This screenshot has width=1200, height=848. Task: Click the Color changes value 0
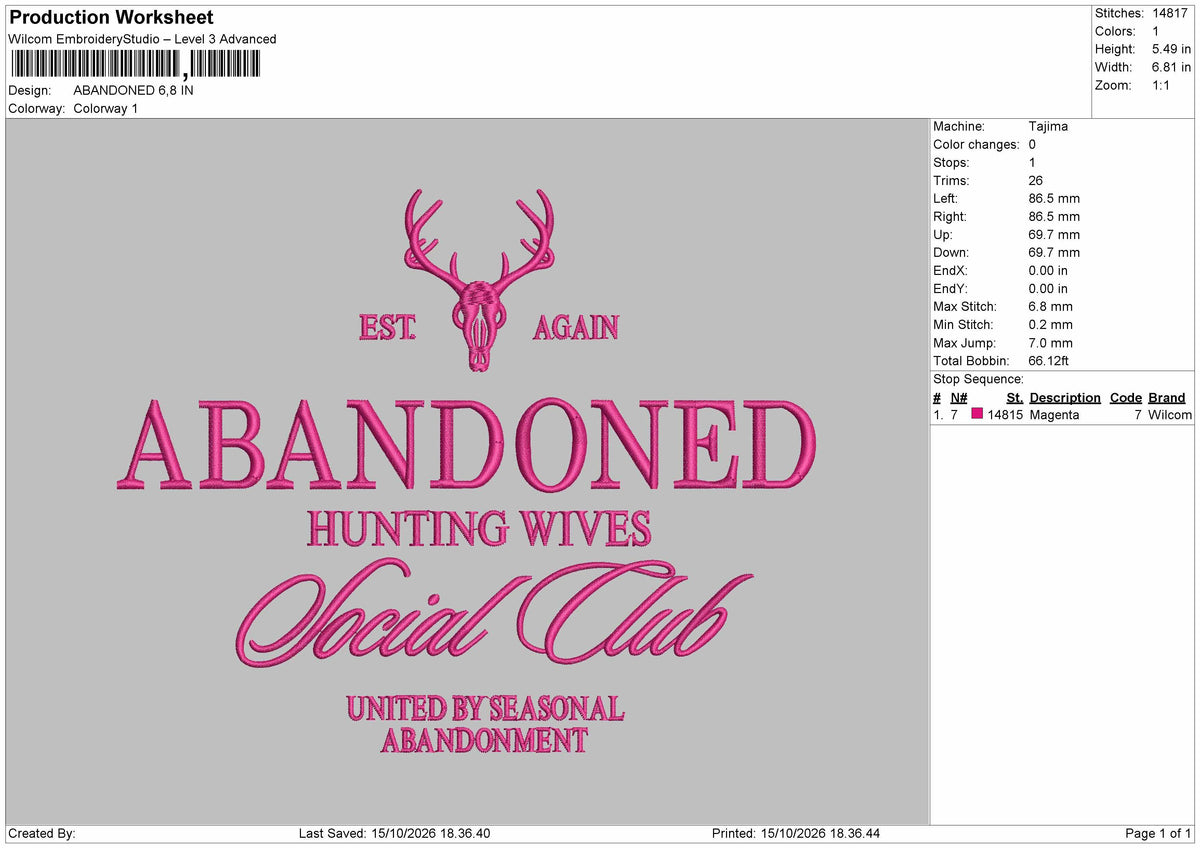coord(1032,144)
